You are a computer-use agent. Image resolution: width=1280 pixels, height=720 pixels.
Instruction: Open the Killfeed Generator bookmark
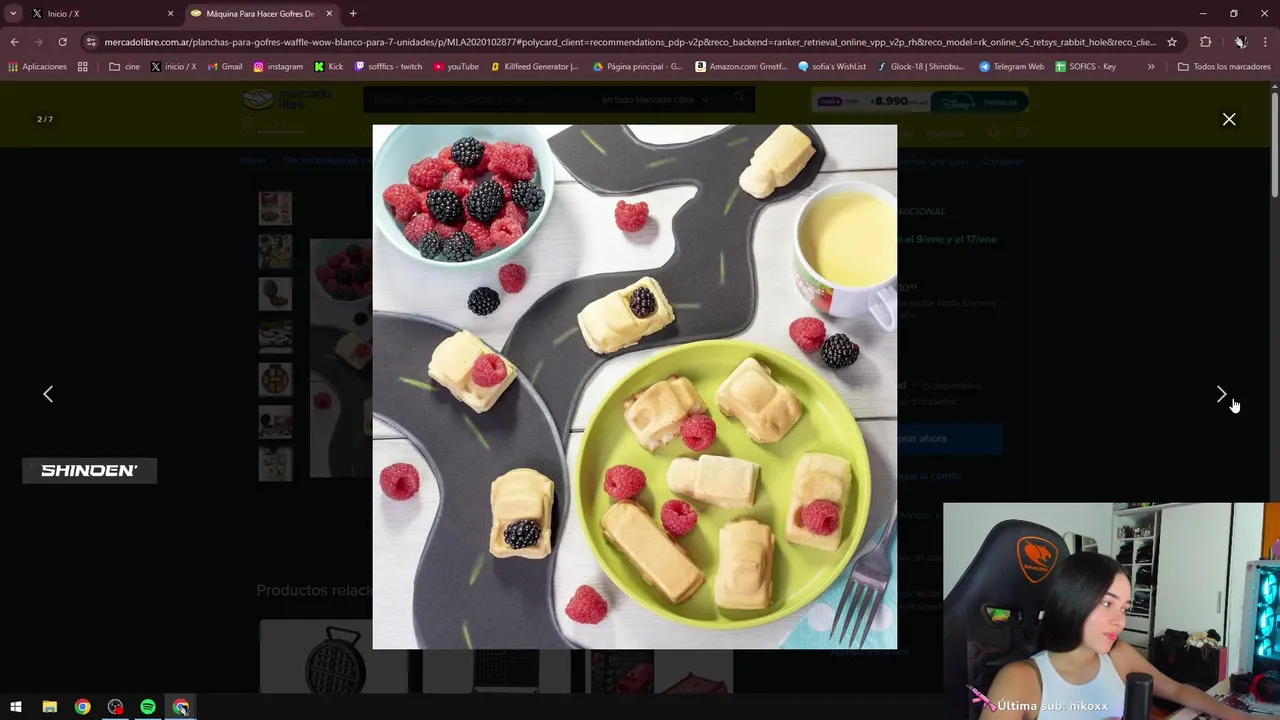(x=534, y=67)
